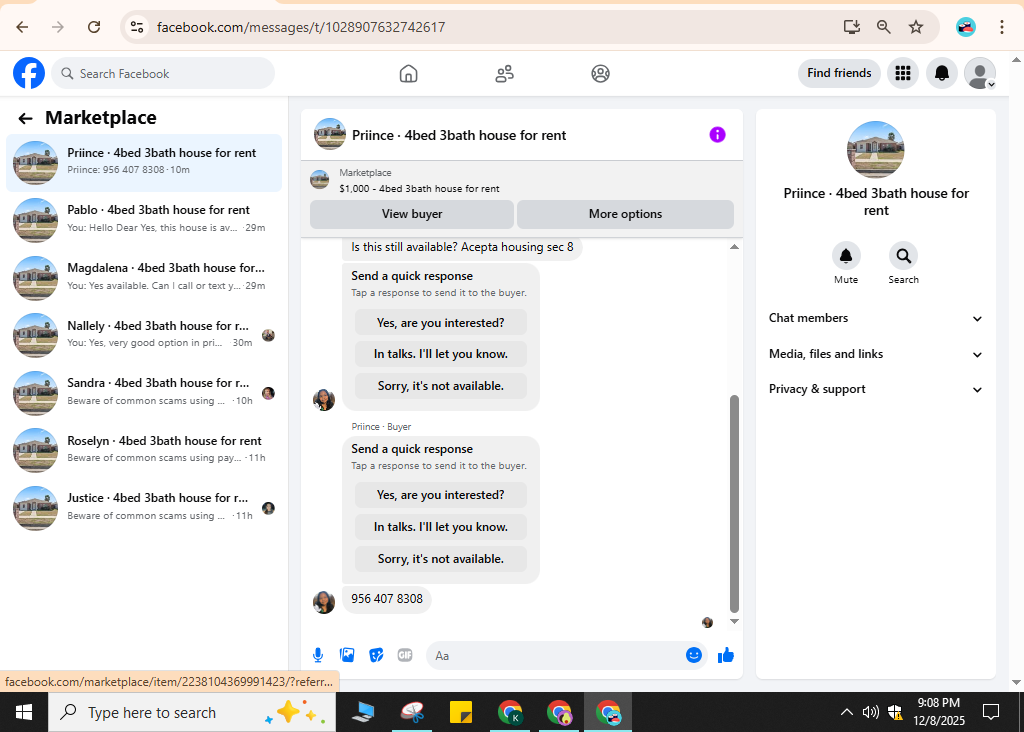Mute this conversation with bell icon
The height and width of the screenshot is (732, 1024).
pyautogui.click(x=846, y=256)
